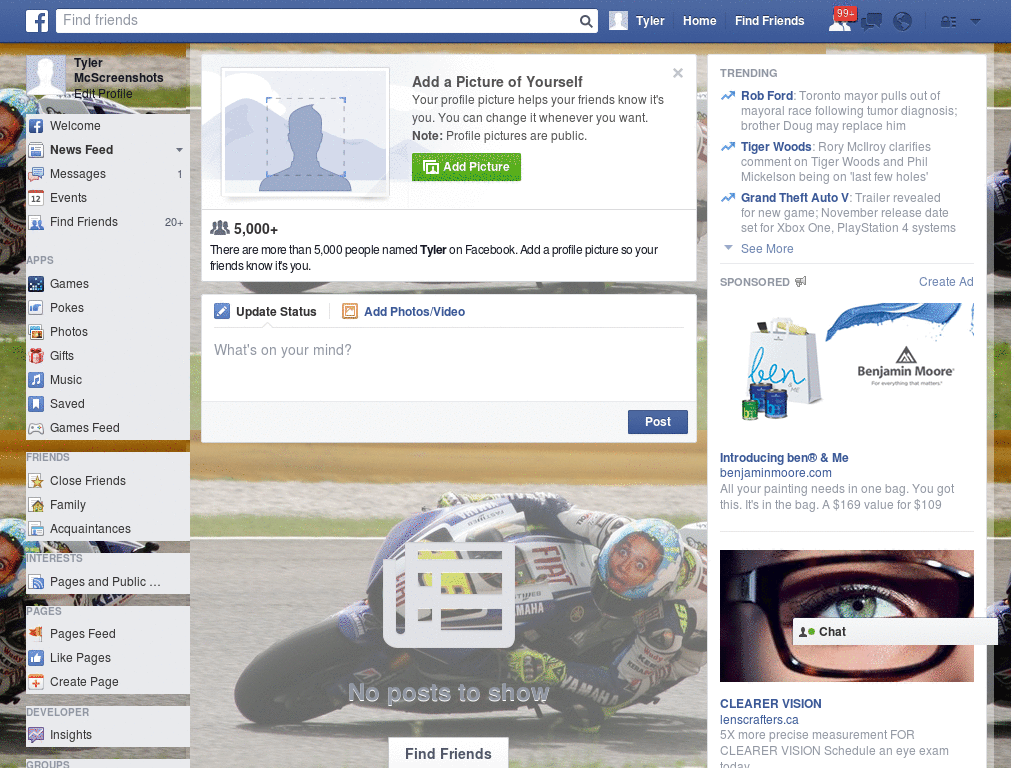Screen dimensions: 1024x768
Task: Click the Events calendar icon
Action: 36,198
